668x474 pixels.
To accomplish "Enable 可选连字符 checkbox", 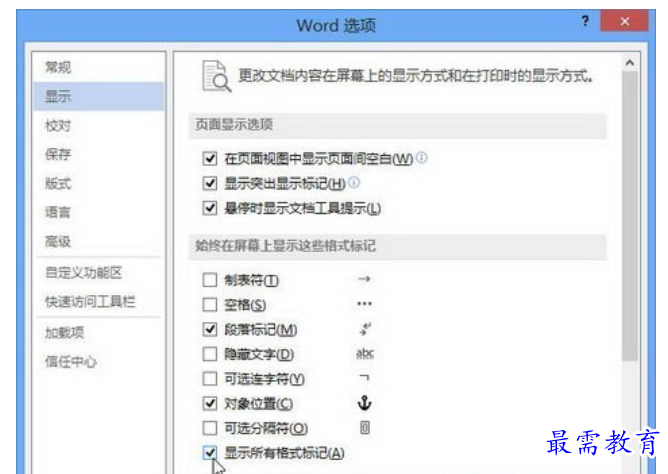I will click(210, 379).
